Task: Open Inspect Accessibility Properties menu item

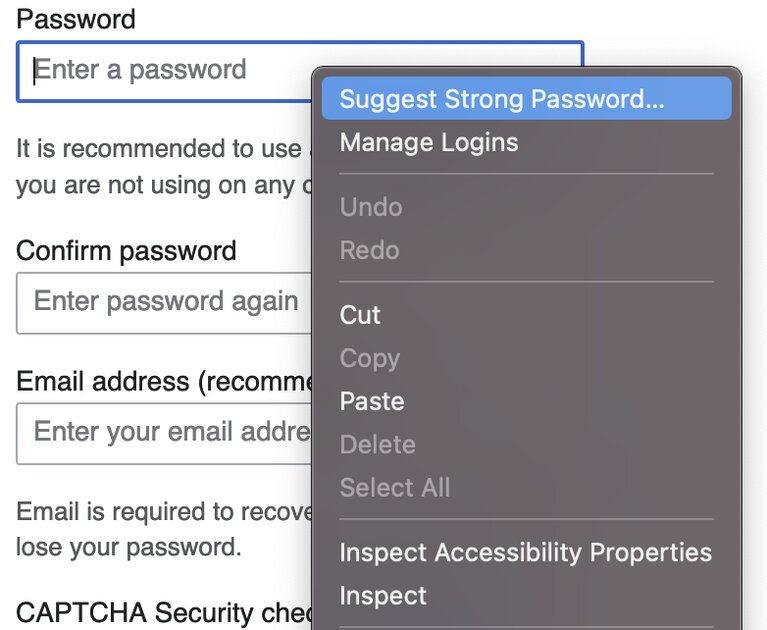Action: click(x=525, y=552)
